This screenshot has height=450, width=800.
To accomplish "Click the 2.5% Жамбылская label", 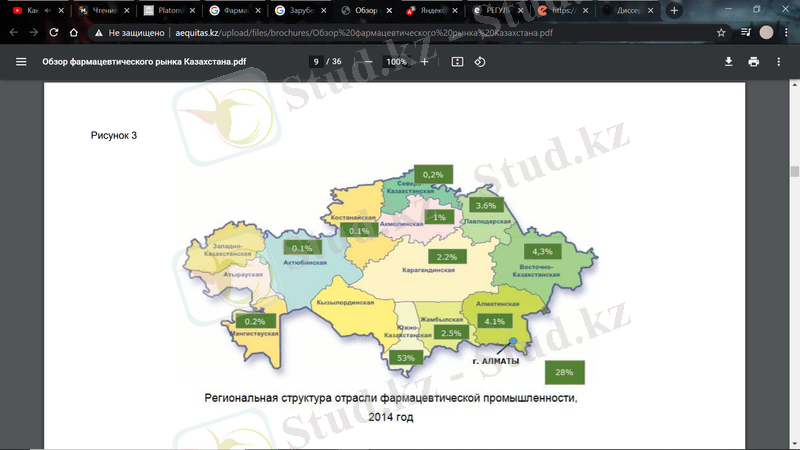I will point(451,333).
